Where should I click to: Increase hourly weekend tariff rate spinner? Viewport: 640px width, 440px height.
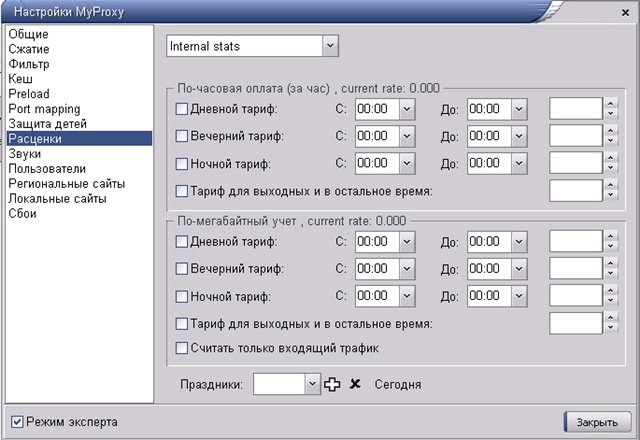point(611,185)
